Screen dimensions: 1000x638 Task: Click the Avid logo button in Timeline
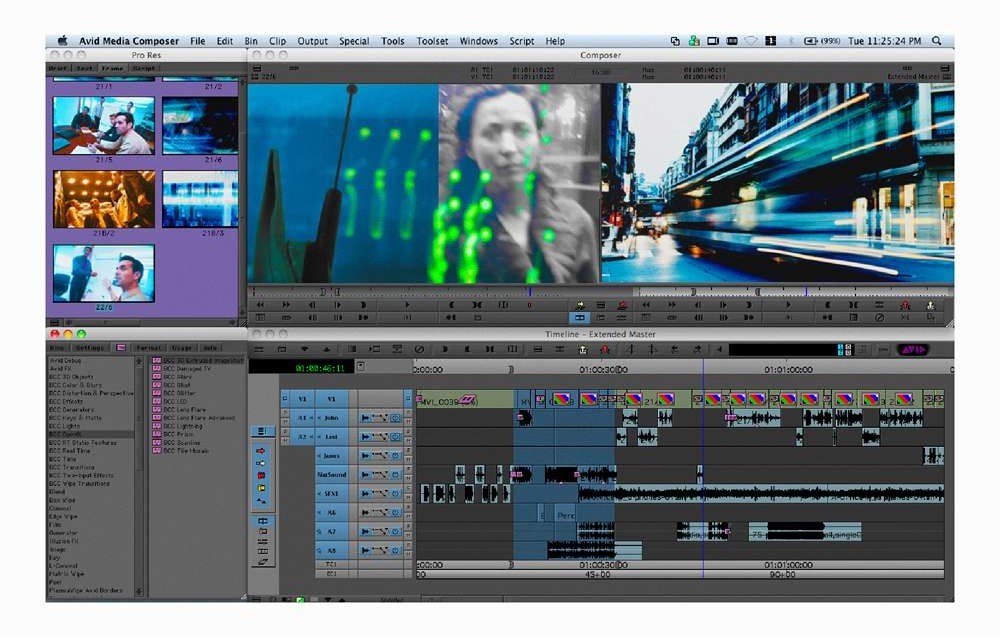(x=913, y=350)
